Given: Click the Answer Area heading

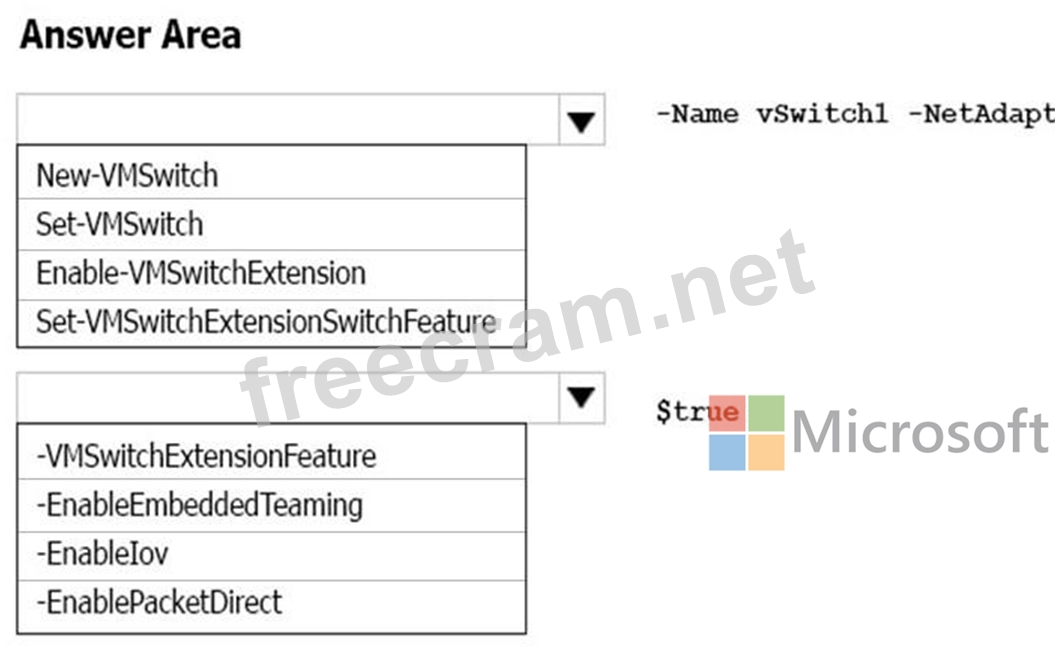Looking at the screenshot, I should click(x=131, y=35).
